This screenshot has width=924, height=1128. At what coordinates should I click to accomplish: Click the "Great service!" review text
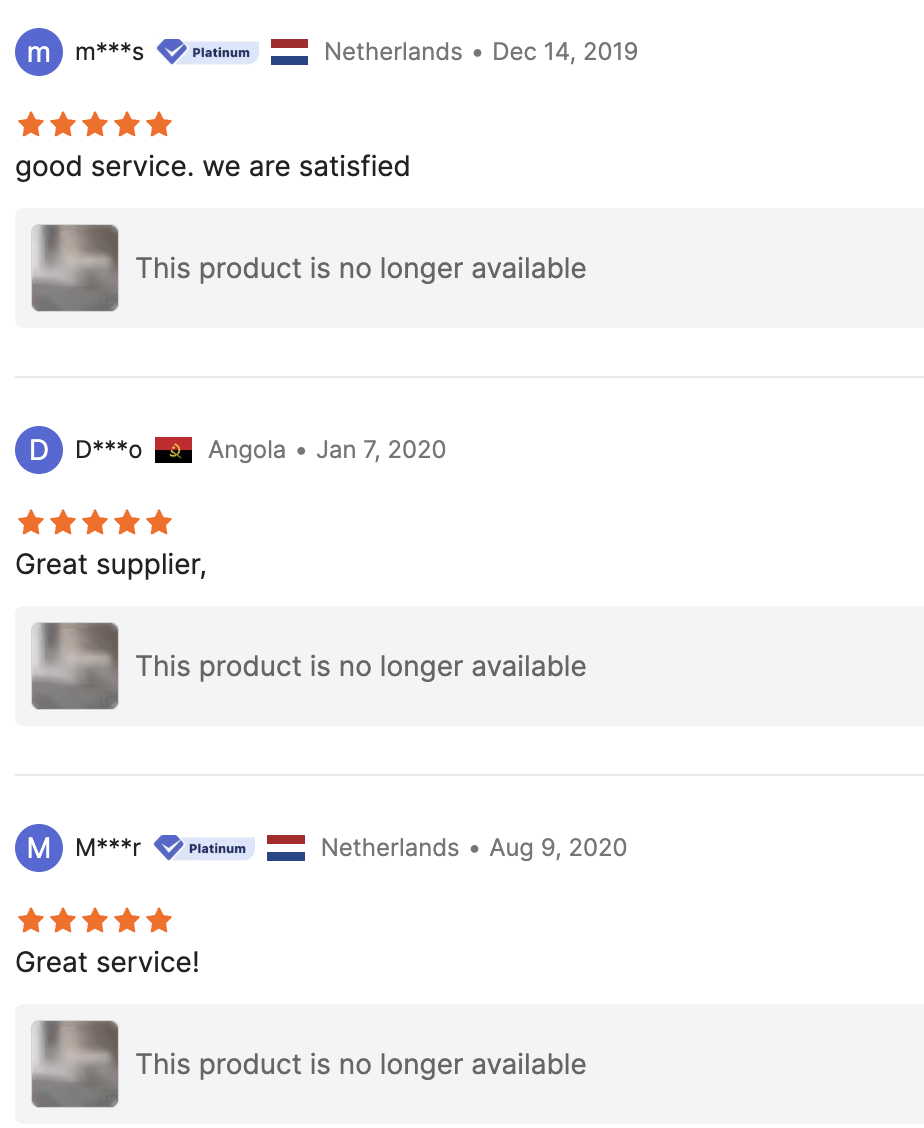pyautogui.click(x=108, y=963)
